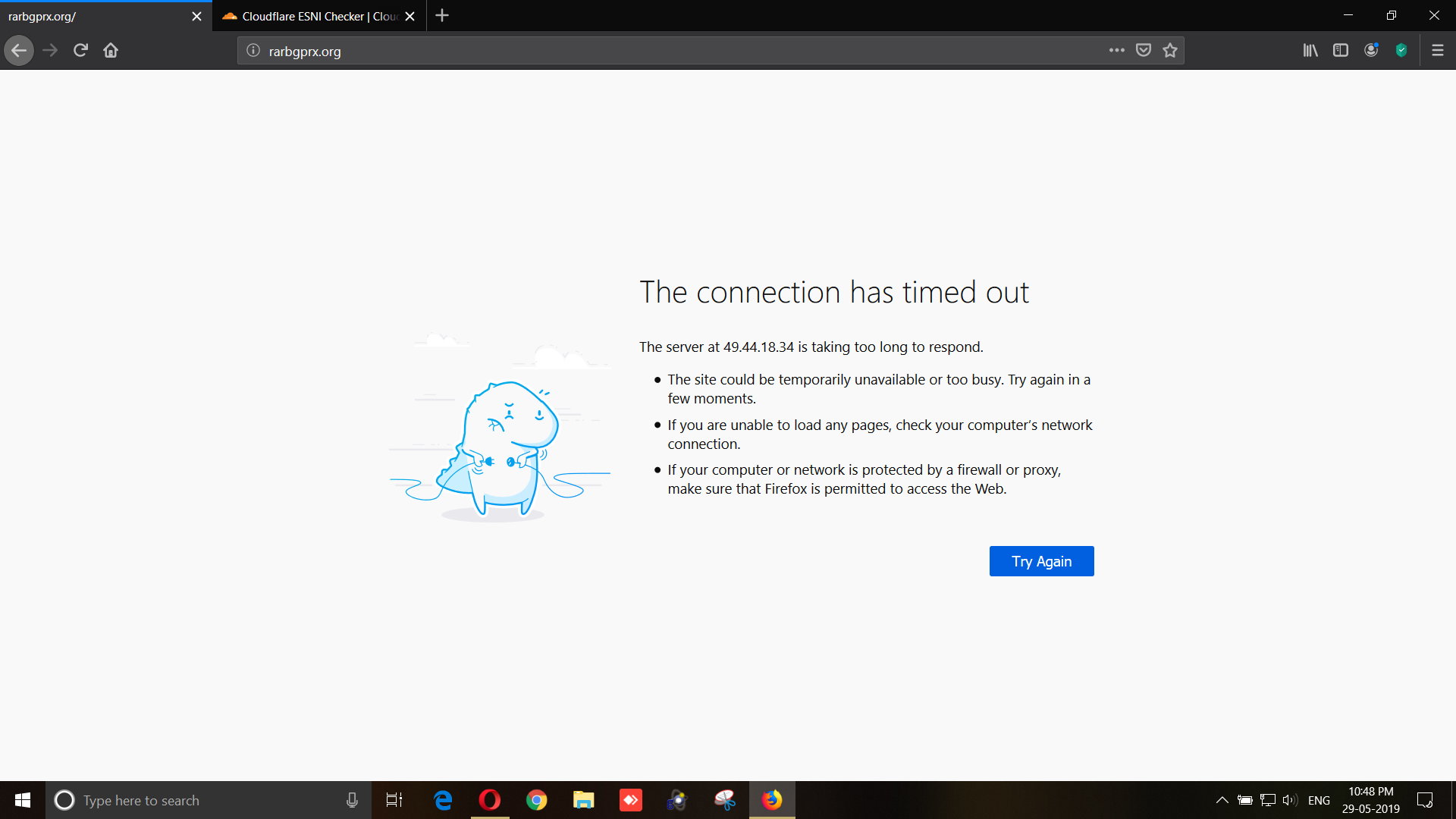Click the Firefox back arrow button
1456x819 pixels.
click(19, 51)
